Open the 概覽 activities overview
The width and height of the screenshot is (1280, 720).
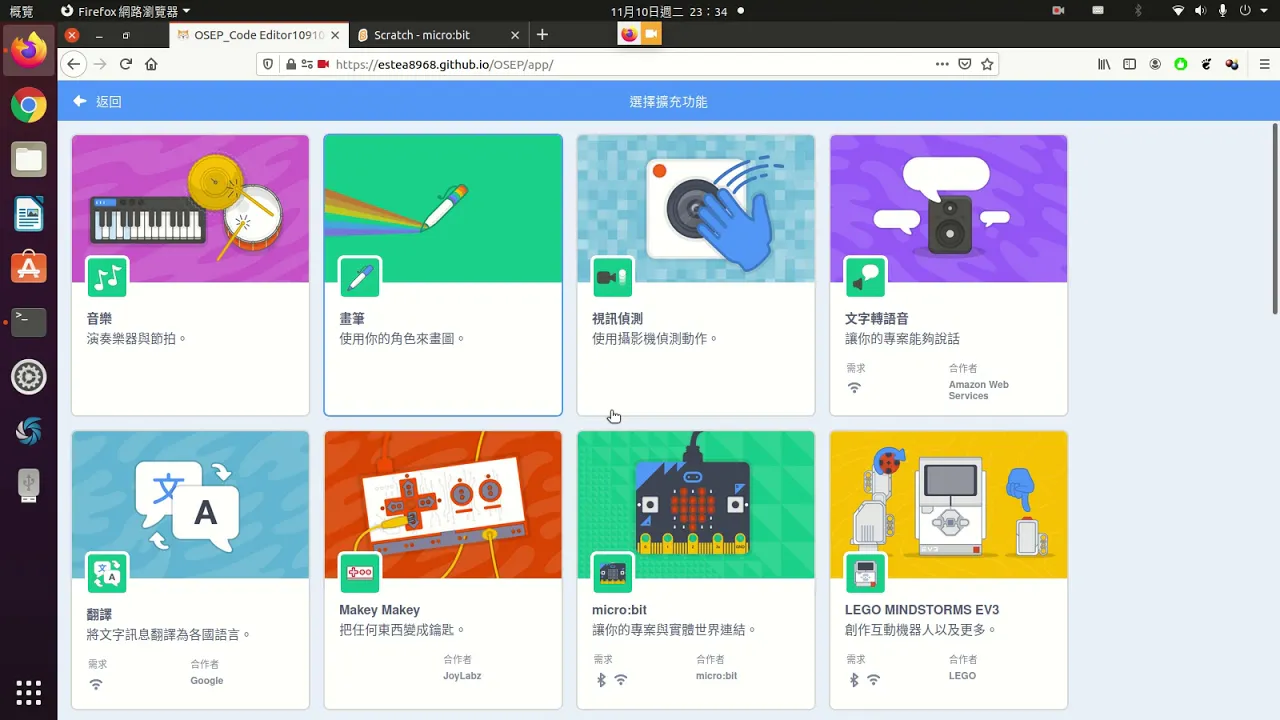click(x=21, y=11)
